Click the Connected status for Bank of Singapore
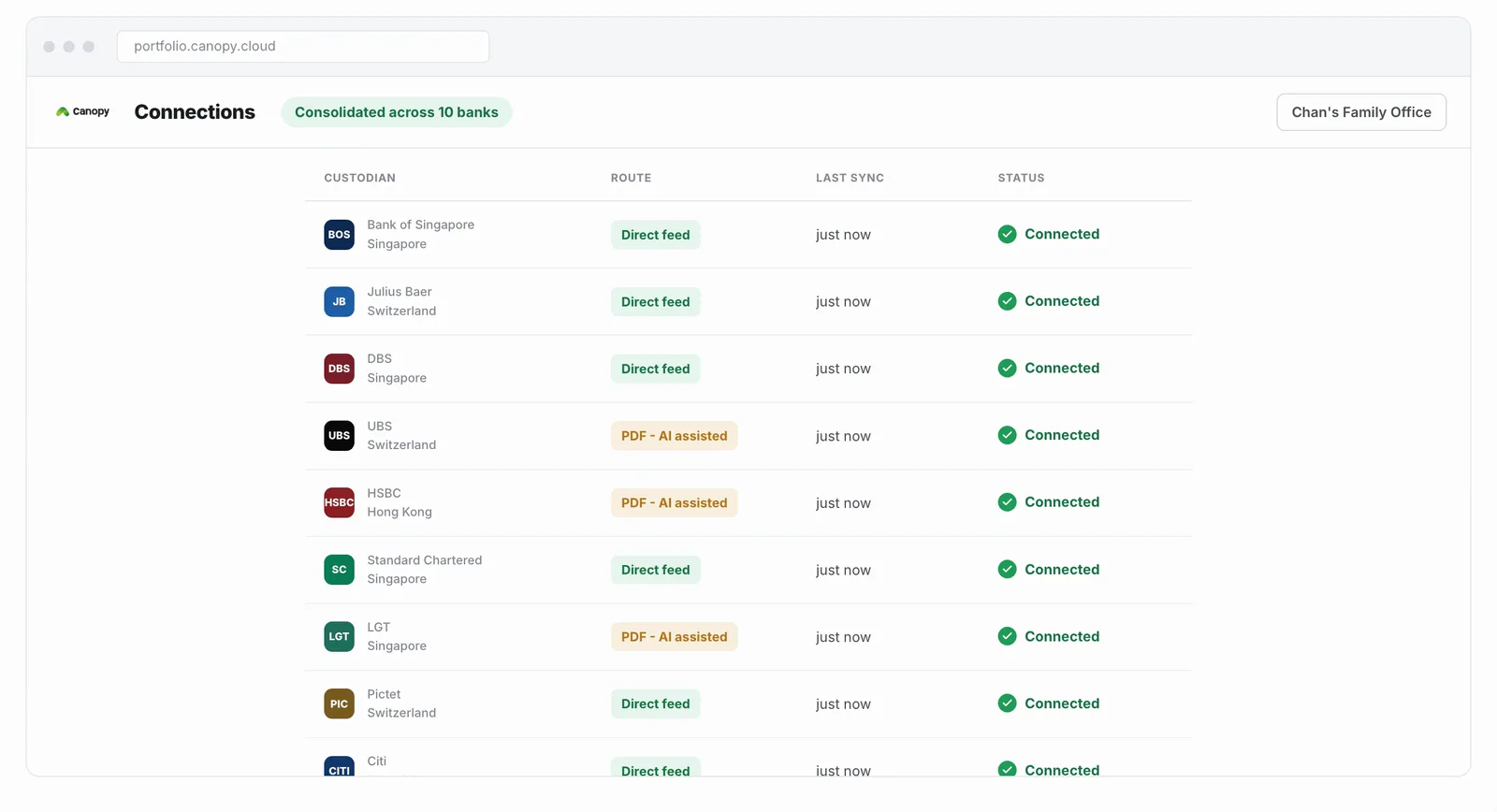Screen dimensions: 1497x812 [1062, 234]
